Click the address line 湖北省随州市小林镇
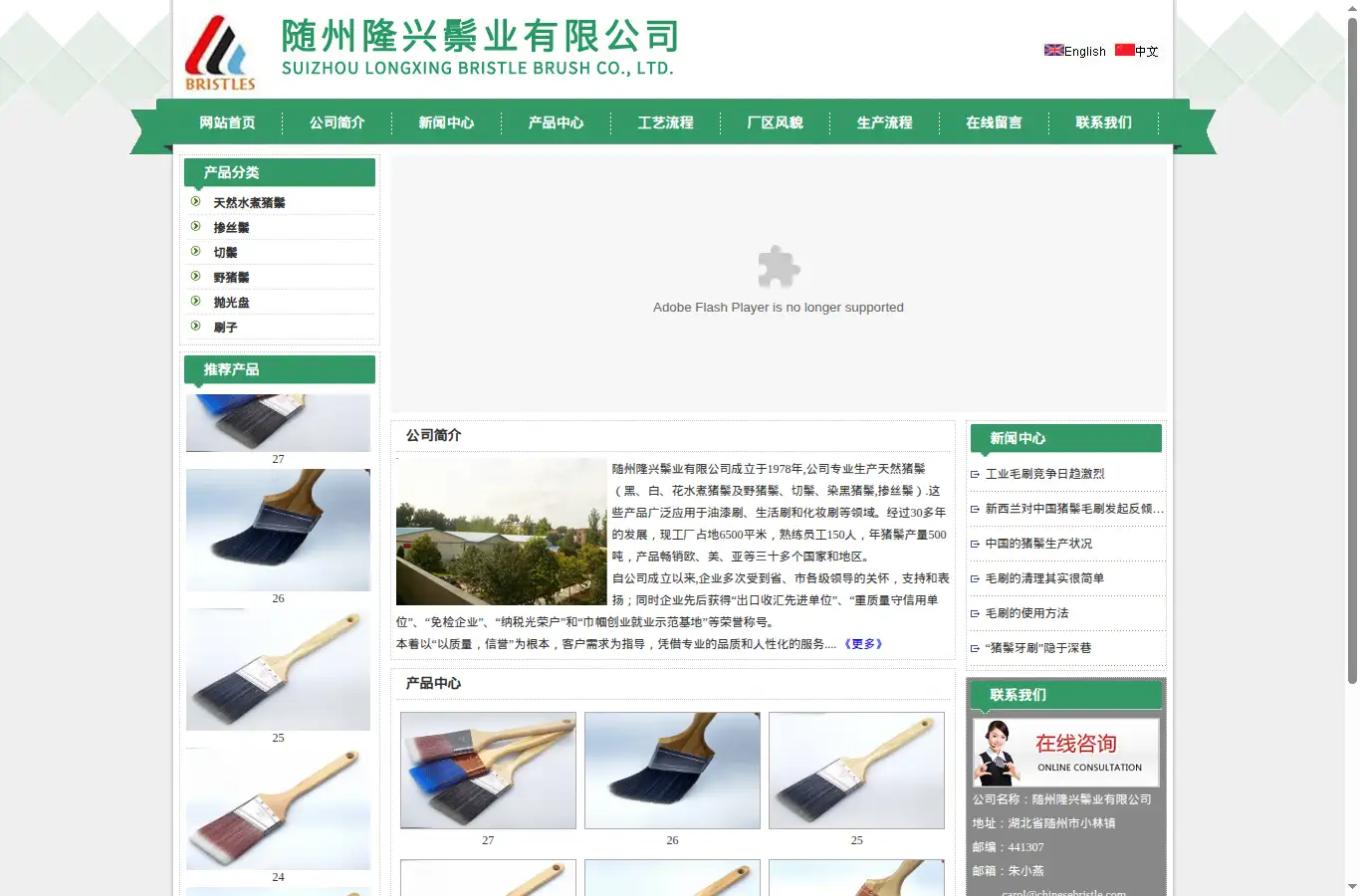This screenshot has width=1360, height=896. click(x=1061, y=823)
